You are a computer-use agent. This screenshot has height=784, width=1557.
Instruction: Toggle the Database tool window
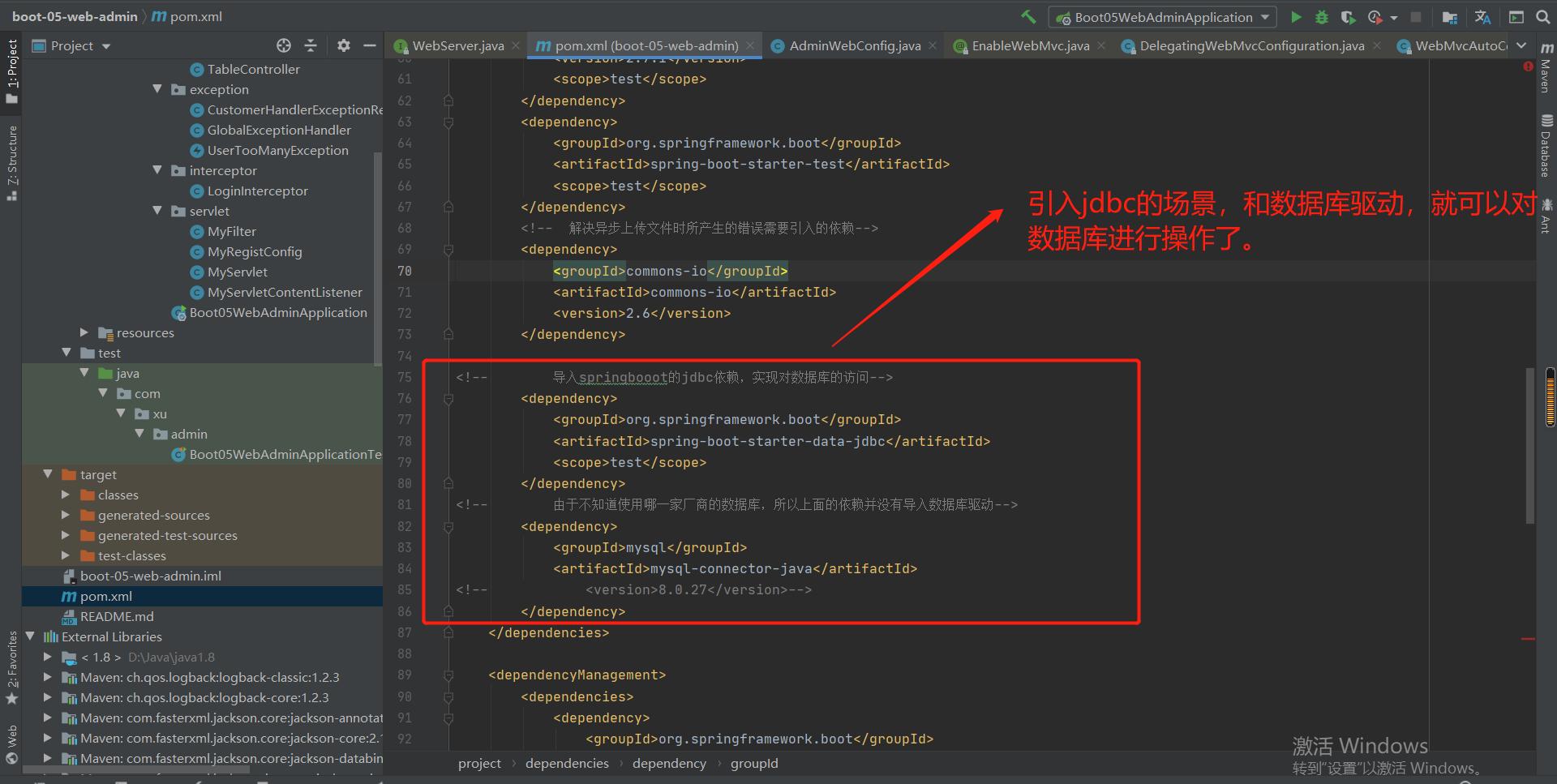pos(1546,146)
